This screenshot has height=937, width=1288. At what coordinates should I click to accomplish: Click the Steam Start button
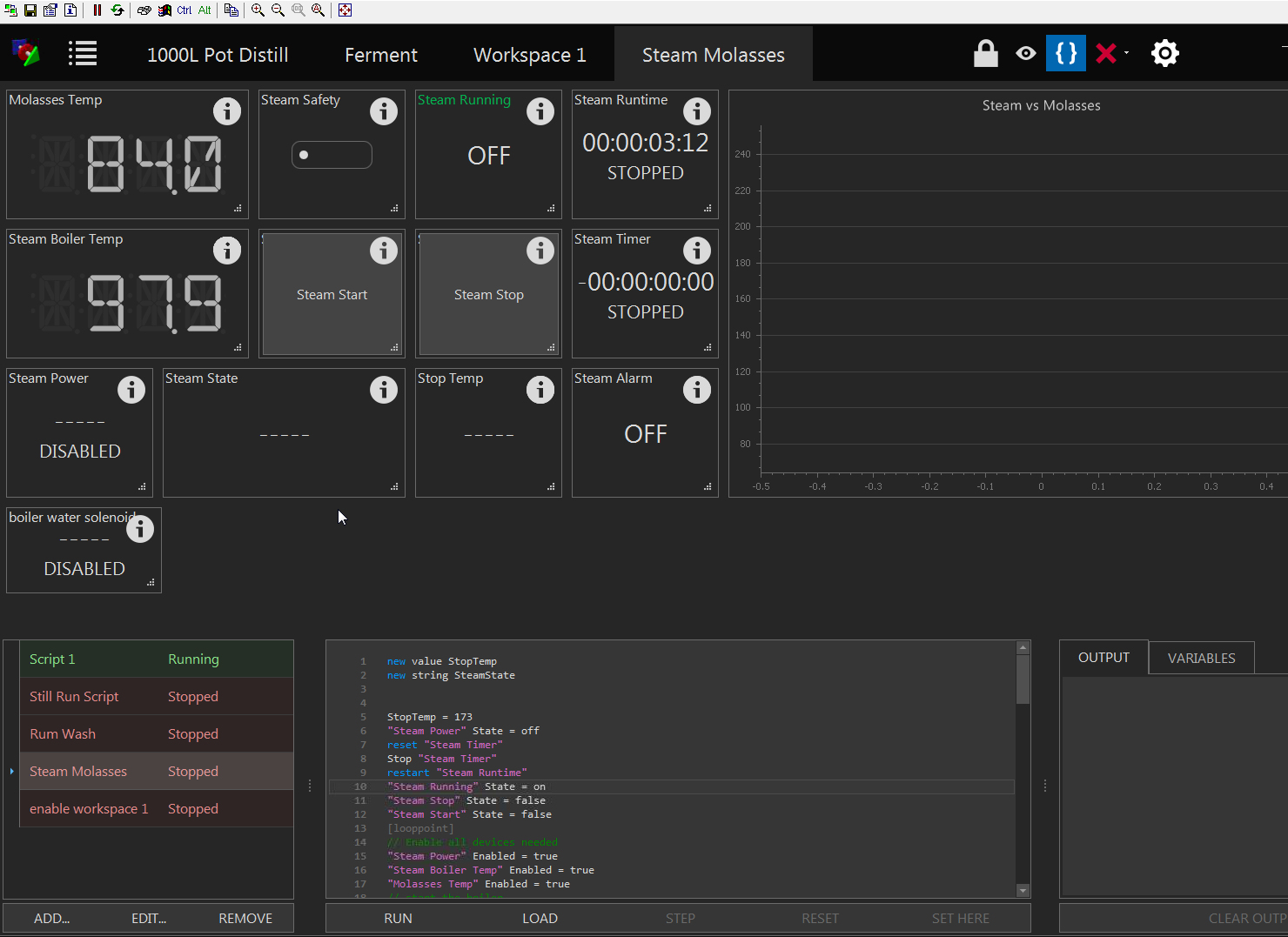(332, 295)
